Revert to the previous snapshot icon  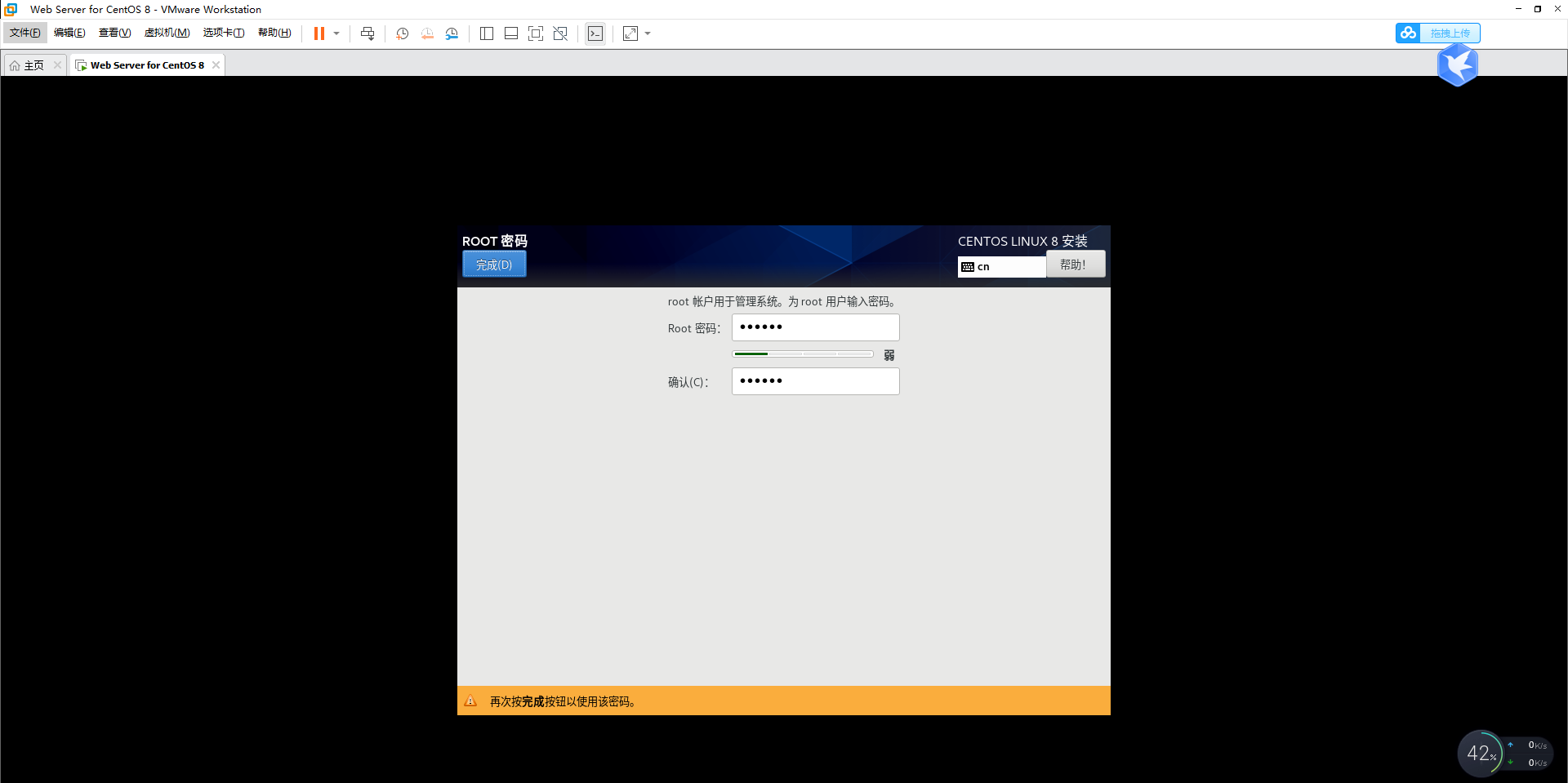click(x=427, y=33)
